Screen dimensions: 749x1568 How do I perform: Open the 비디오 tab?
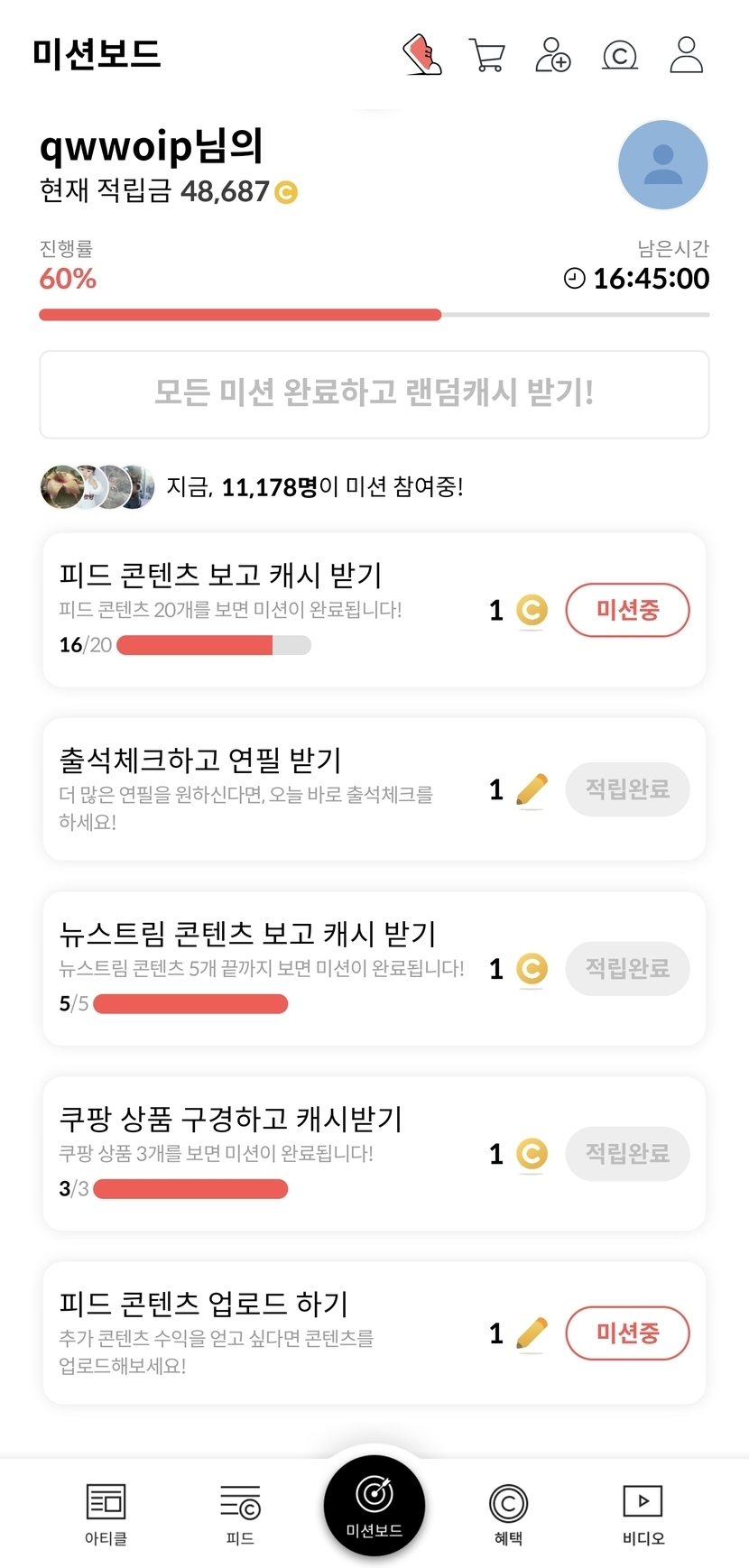tap(643, 1513)
